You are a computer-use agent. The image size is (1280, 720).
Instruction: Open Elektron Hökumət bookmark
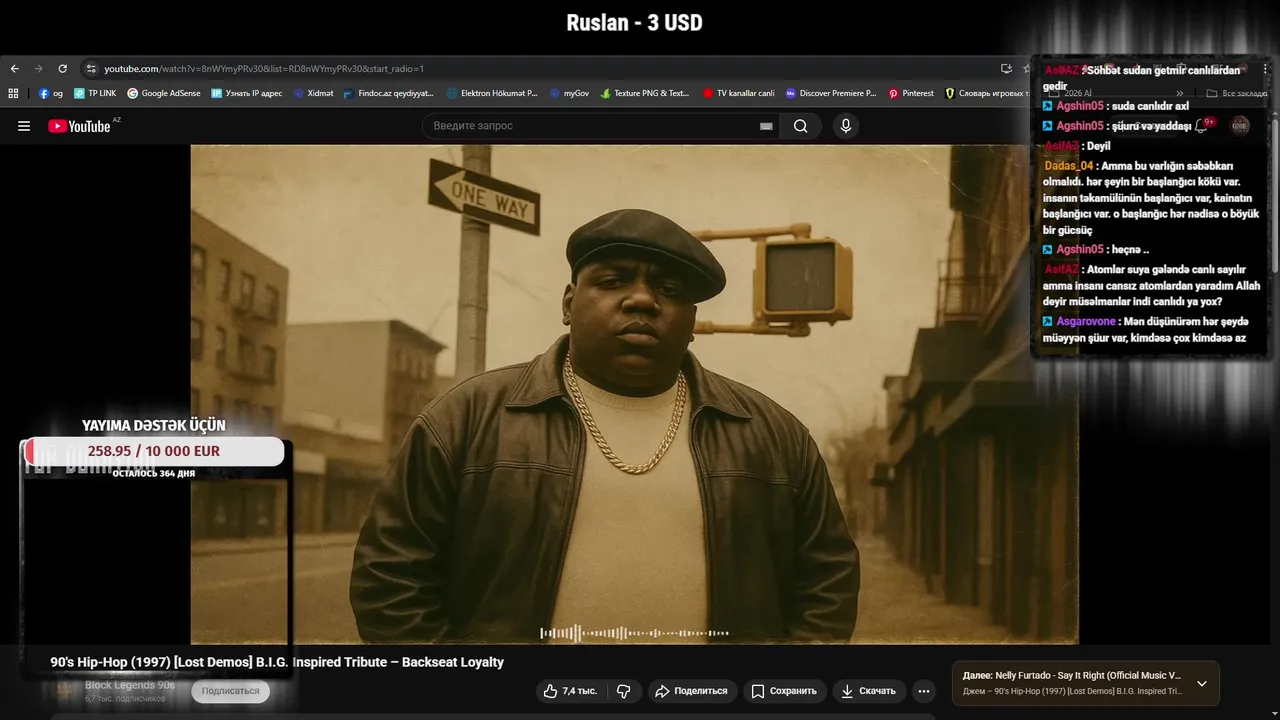click(492, 93)
